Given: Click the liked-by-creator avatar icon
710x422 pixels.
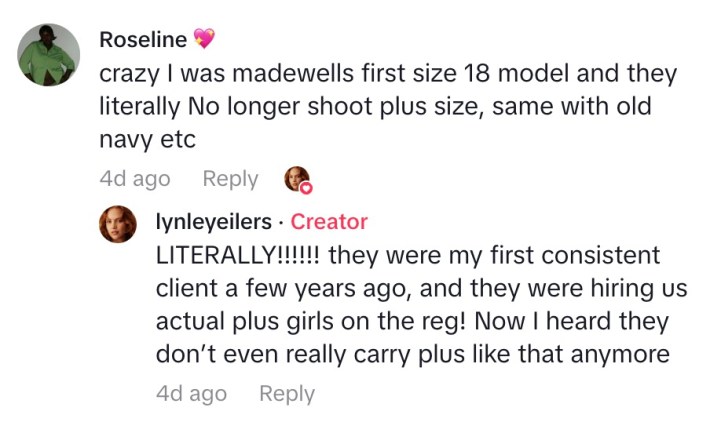Looking at the screenshot, I should click(297, 178).
